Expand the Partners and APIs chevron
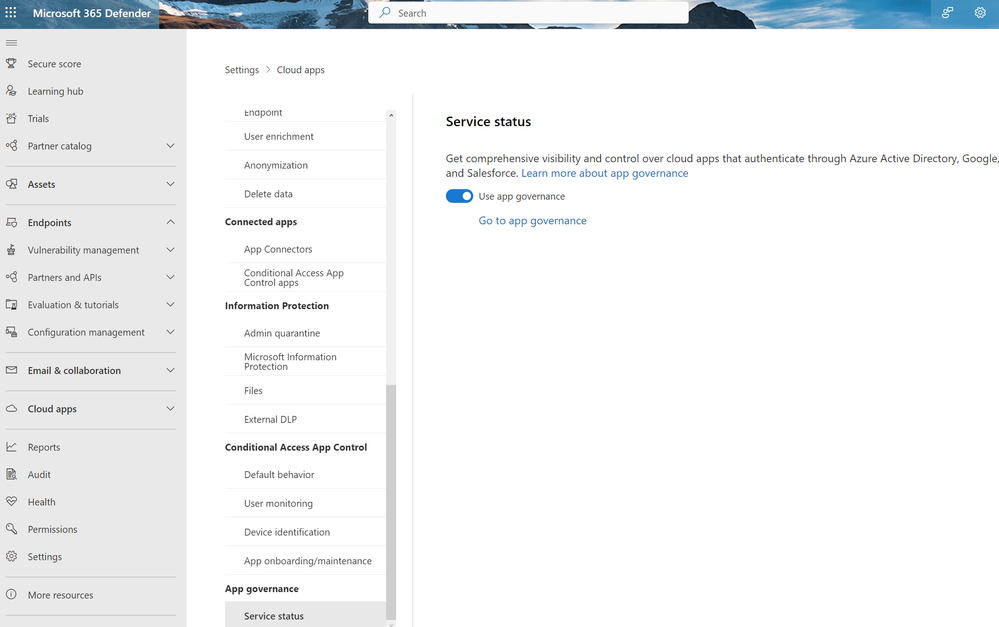This screenshot has height=627, width=999. click(x=170, y=277)
